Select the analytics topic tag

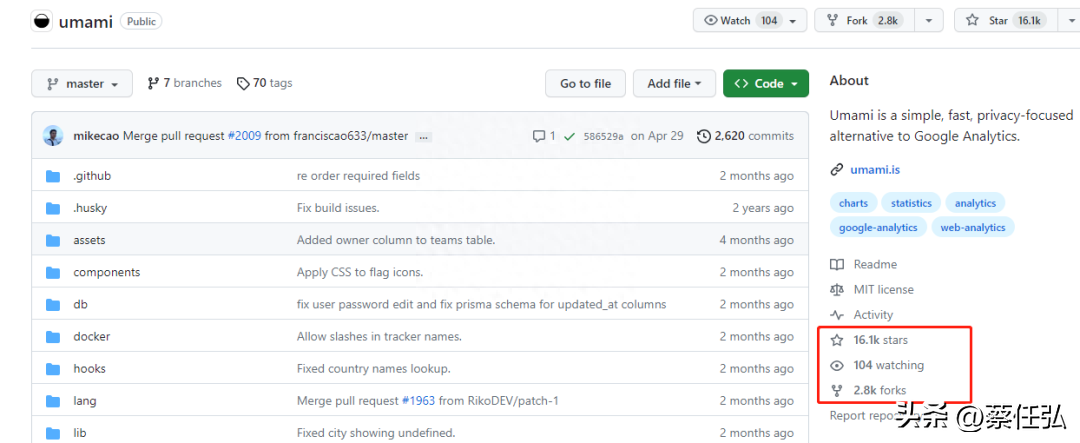tap(975, 203)
